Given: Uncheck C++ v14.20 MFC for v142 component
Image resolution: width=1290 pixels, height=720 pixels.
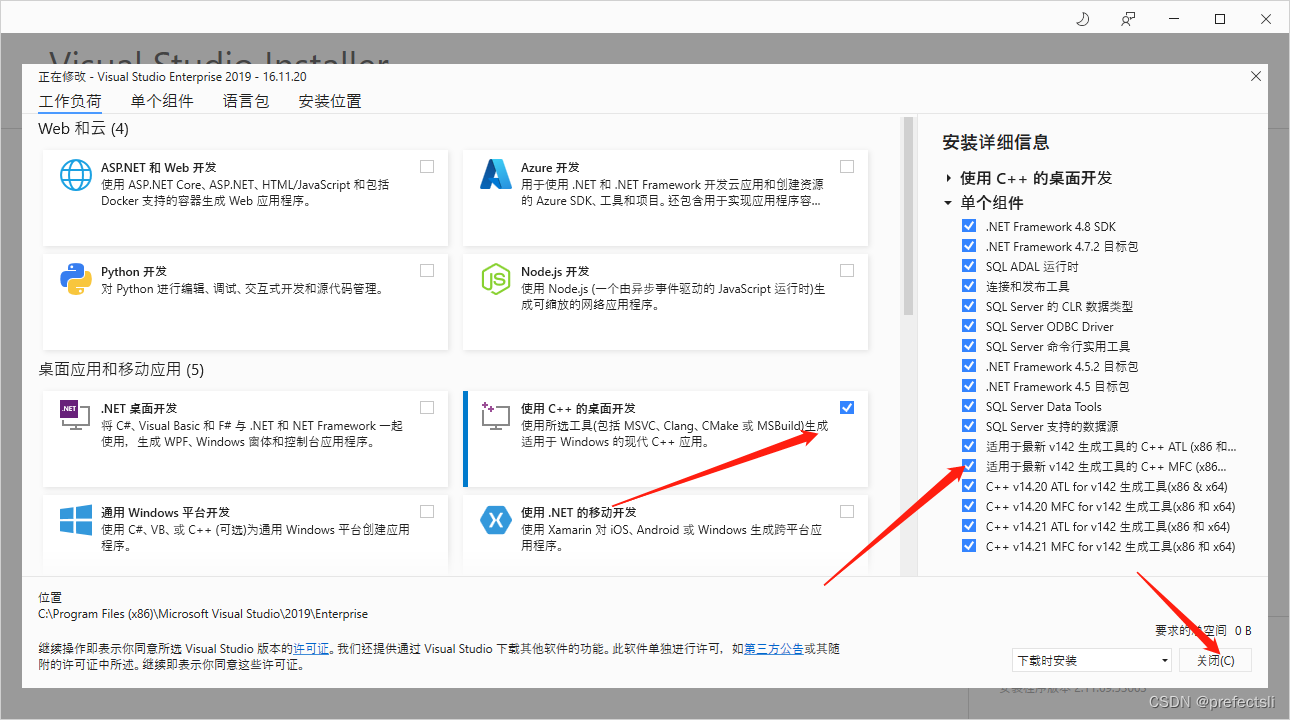Looking at the screenshot, I should click(968, 506).
